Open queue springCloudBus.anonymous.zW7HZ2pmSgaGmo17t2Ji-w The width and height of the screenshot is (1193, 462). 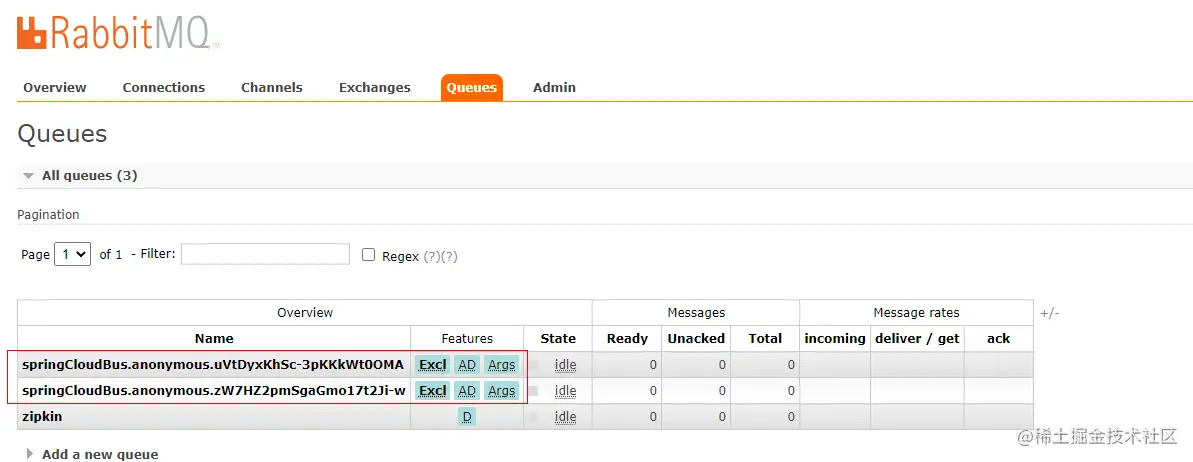coord(214,391)
